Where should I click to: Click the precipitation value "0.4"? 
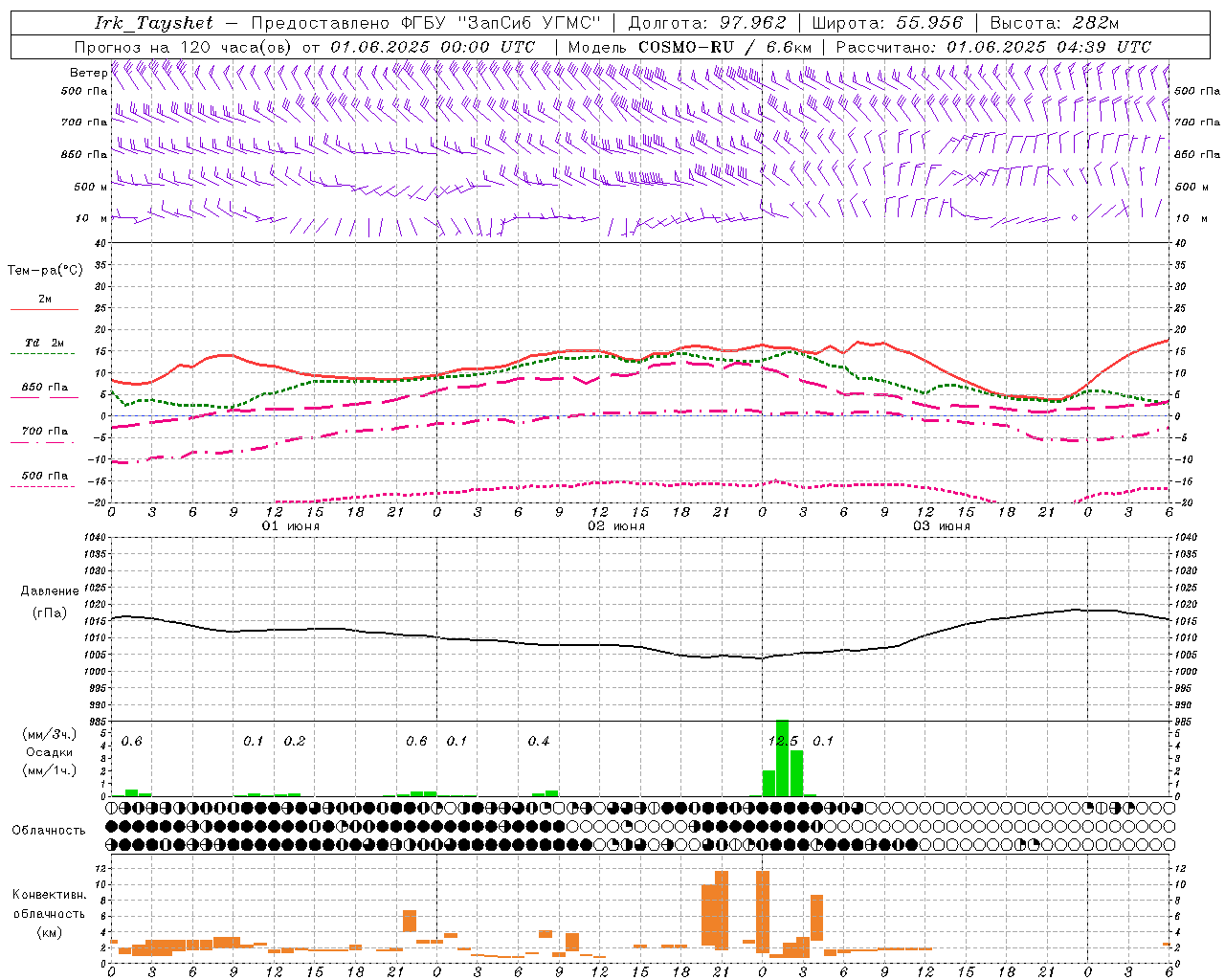(x=539, y=742)
